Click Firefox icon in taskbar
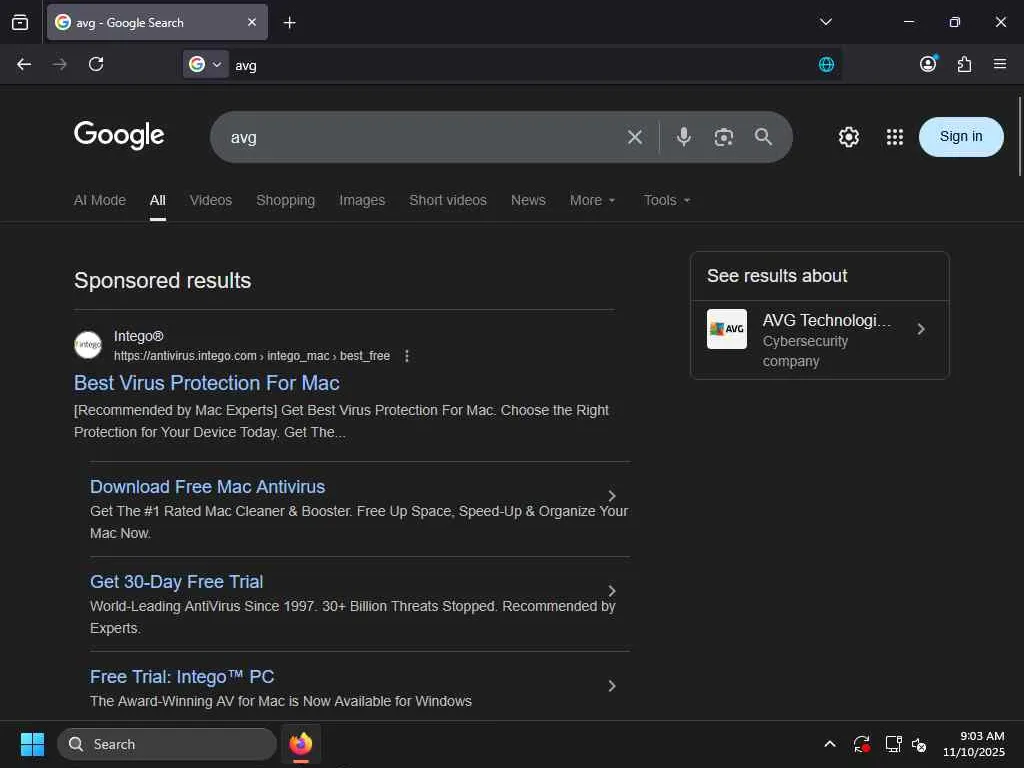Viewport: 1024px width, 768px height. pos(300,744)
